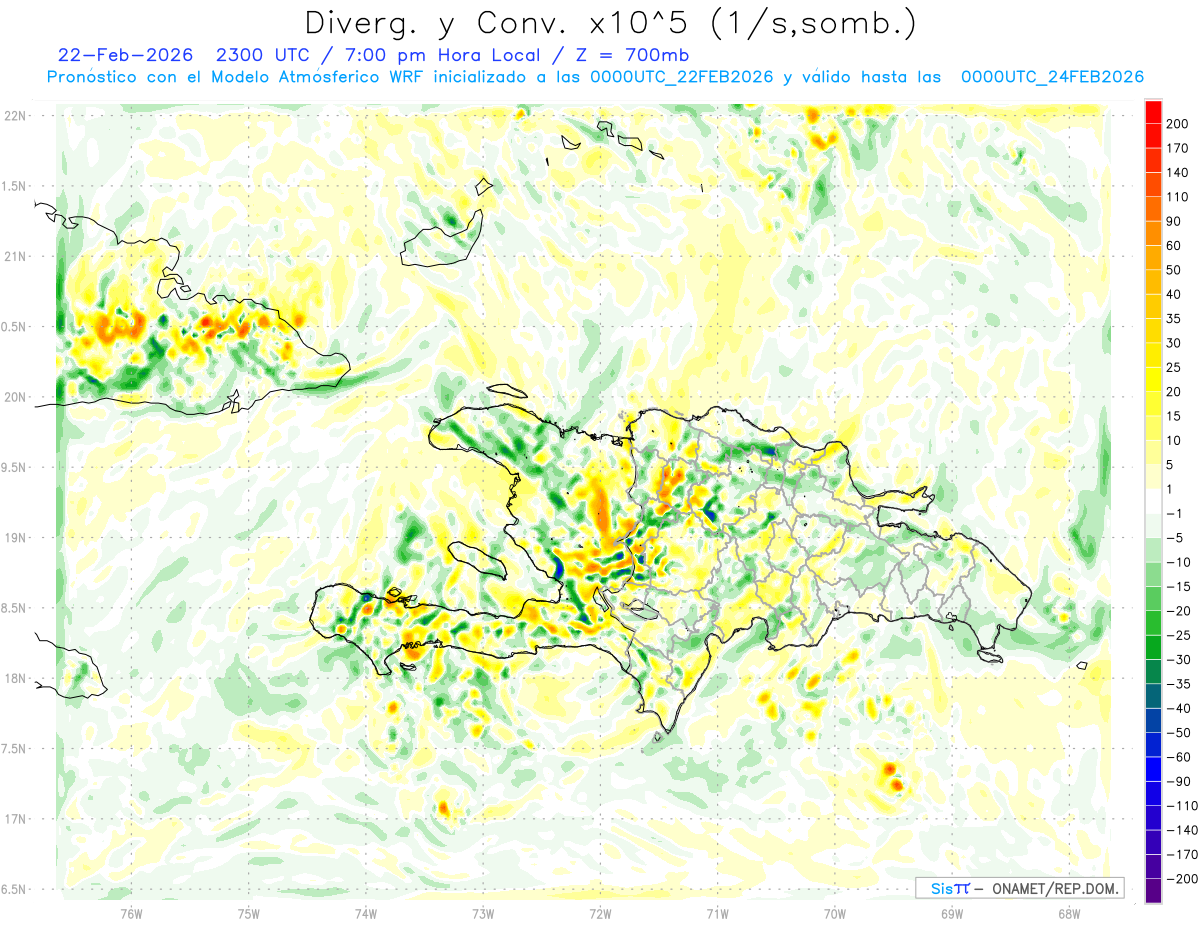This screenshot has height=927, width=1200.
Task: Click the positive legend value '50'
Action: [1174, 270]
